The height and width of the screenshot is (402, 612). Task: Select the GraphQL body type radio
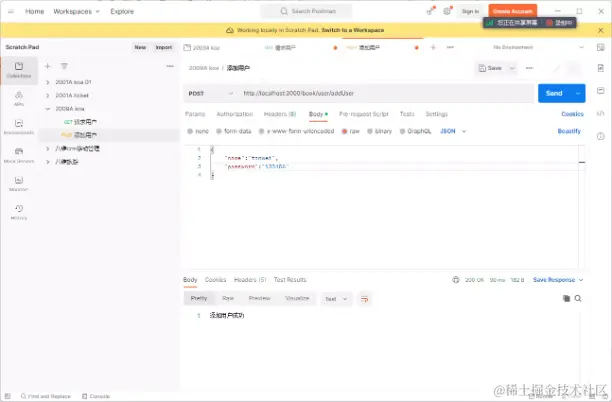click(x=402, y=132)
